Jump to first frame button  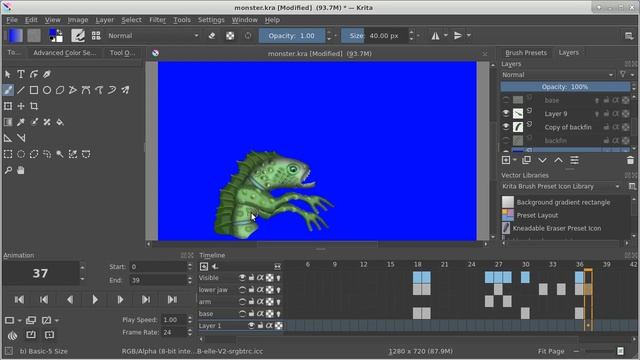pyautogui.click(x=19, y=300)
